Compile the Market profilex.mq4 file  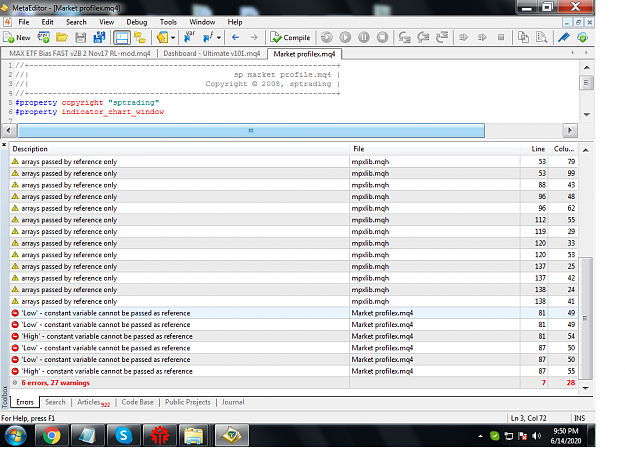(290, 37)
